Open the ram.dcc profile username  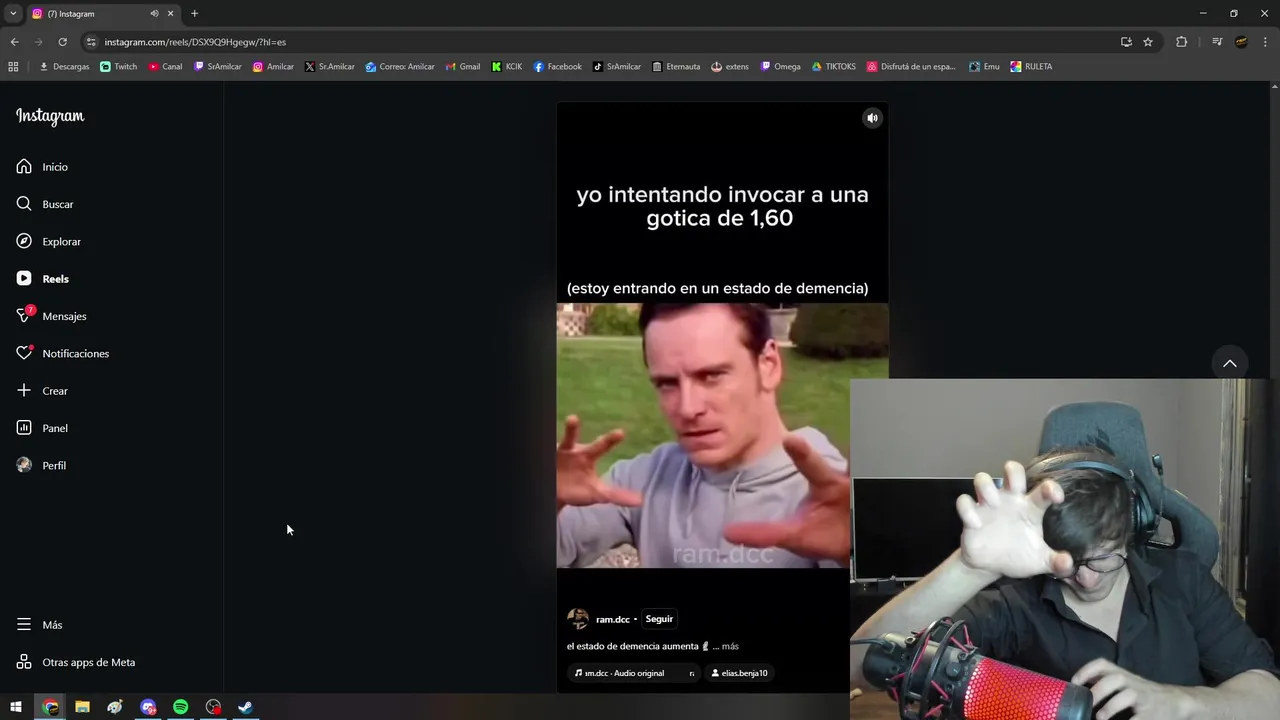613,619
